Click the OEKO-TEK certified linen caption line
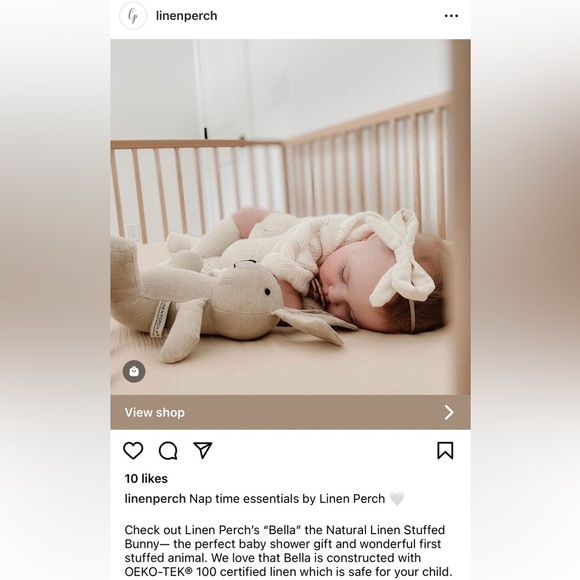 click(x=288, y=571)
